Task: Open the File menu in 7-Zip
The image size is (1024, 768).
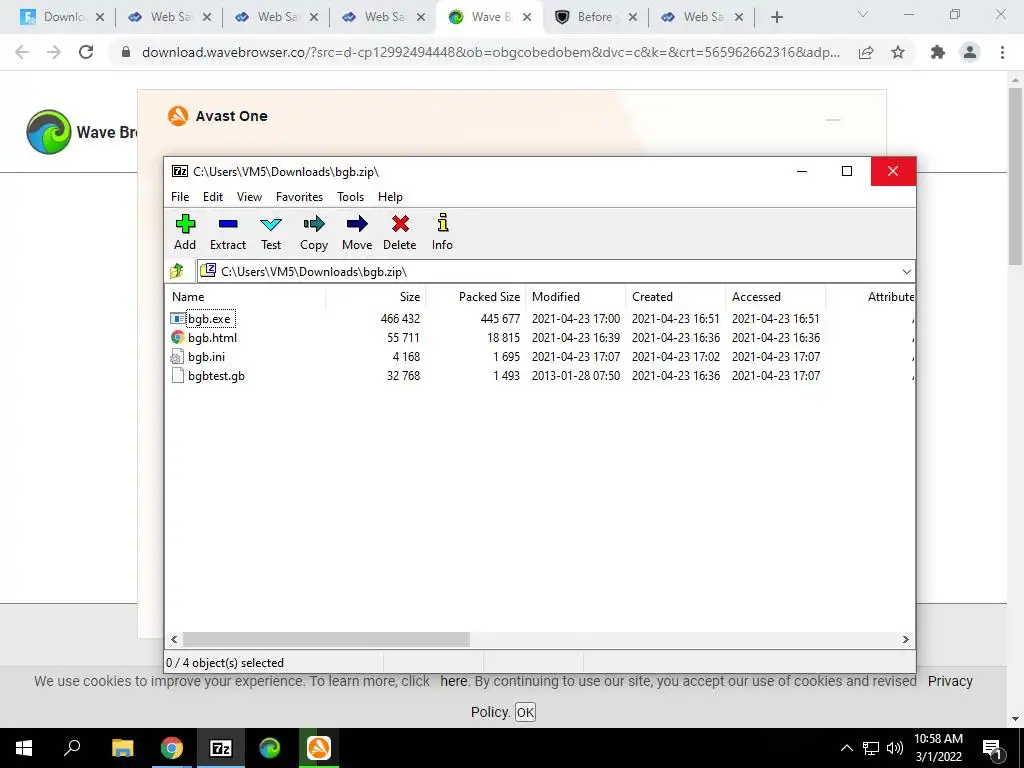Action: (180, 197)
